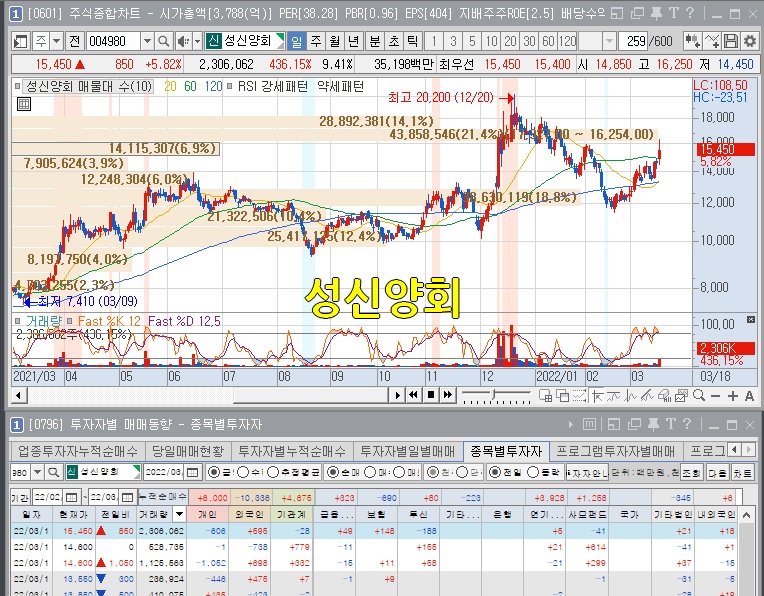Screen dimensions: 764x596
Task: Click the m memo icon in investor window title bar
Action: coord(589,424)
